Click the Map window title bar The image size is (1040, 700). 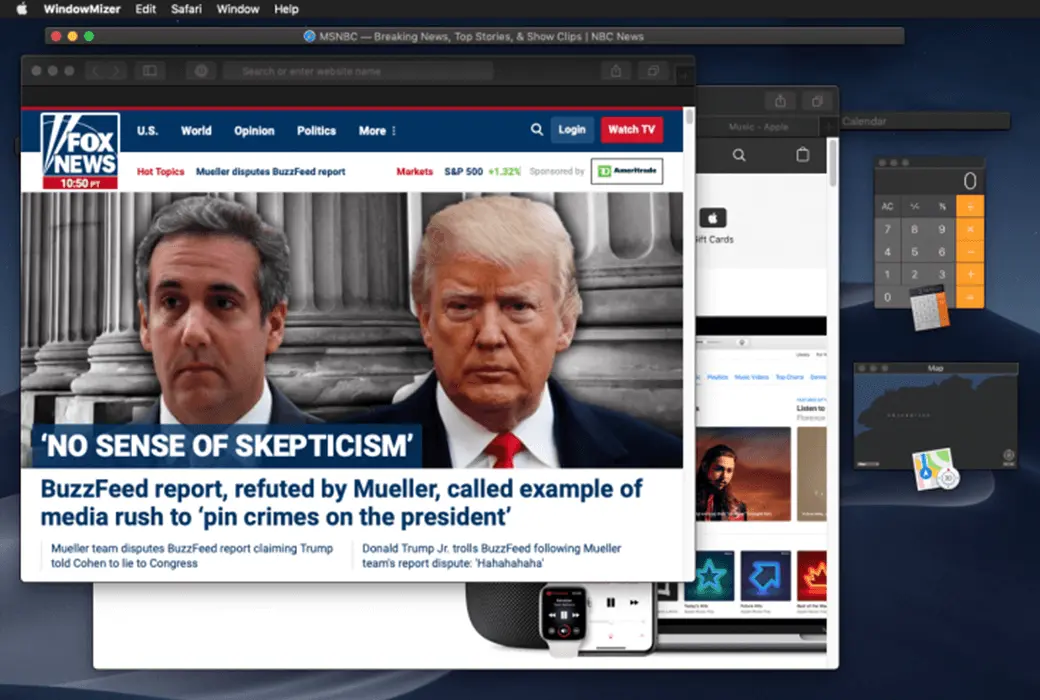[935, 368]
